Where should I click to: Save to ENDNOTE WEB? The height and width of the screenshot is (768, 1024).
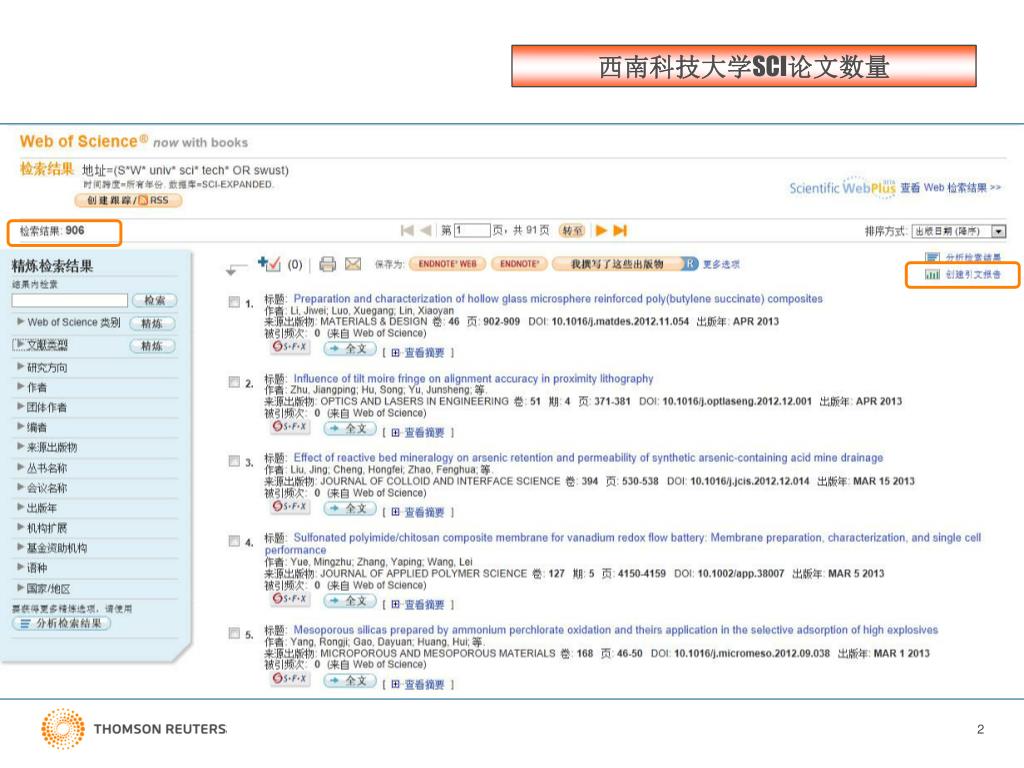pos(447,264)
